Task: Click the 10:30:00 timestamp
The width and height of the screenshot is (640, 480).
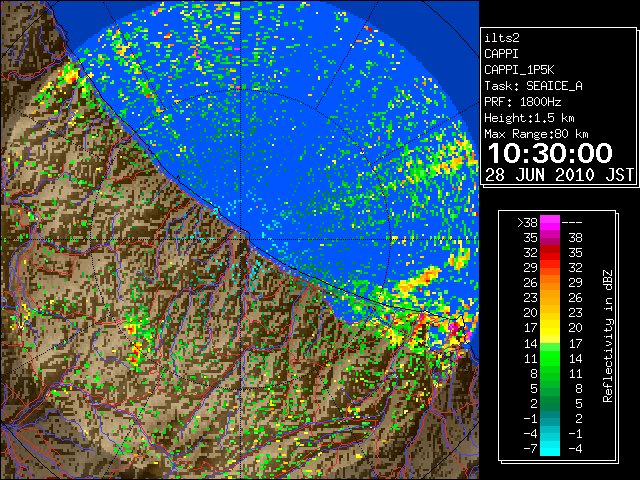Action: pyautogui.click(x=550, y=153)
